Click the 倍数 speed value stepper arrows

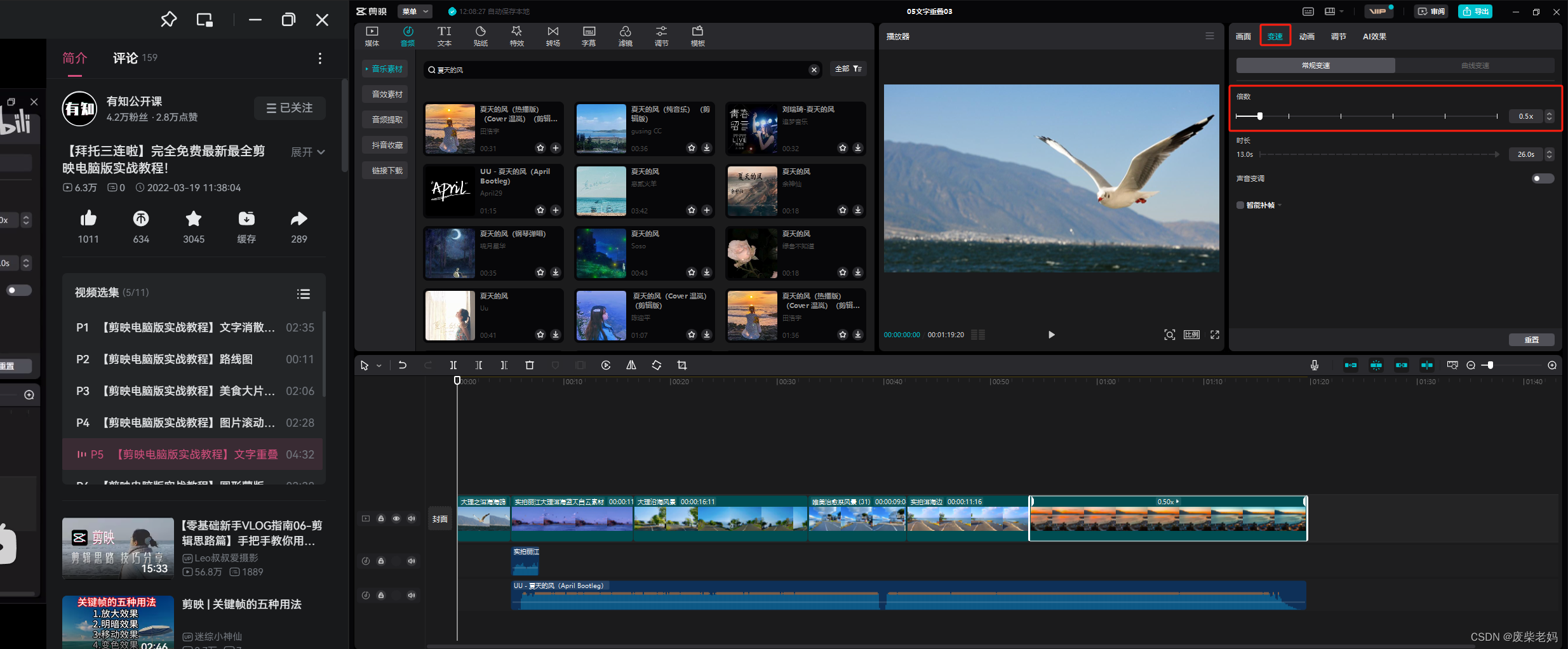pyautogui.click(x=1550, y=116)
